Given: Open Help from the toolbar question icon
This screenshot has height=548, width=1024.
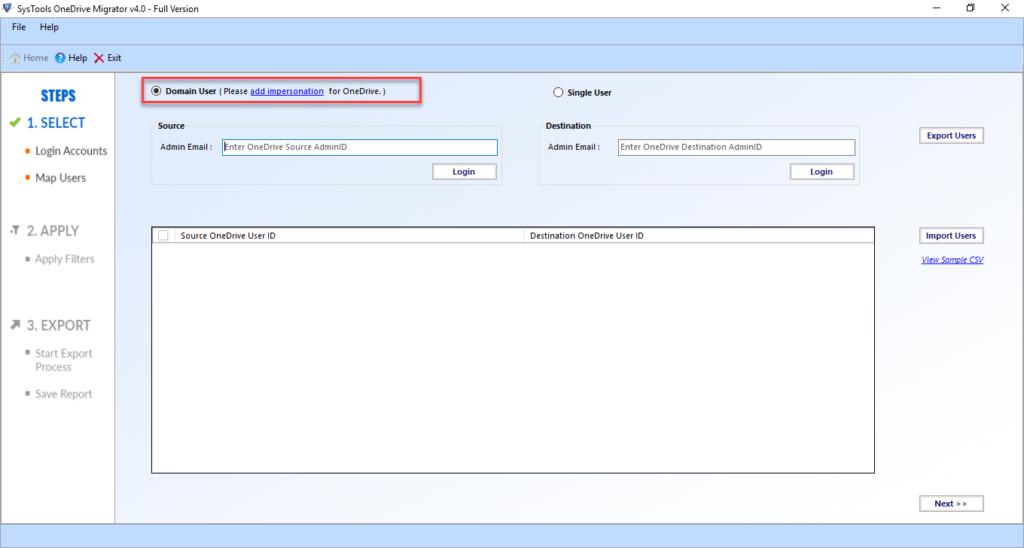Looking at the screenshot, I should click(x=60, y=58).
